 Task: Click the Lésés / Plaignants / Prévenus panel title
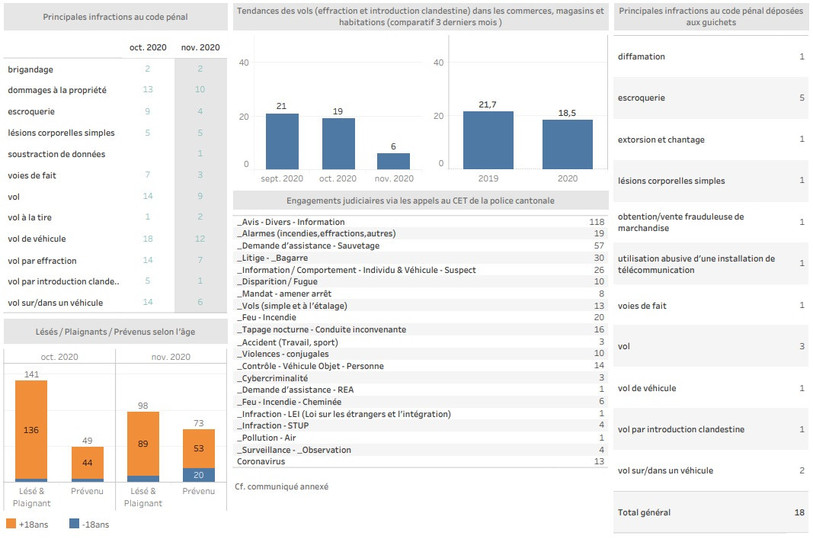pyautogui.click(x=115, y=332)
